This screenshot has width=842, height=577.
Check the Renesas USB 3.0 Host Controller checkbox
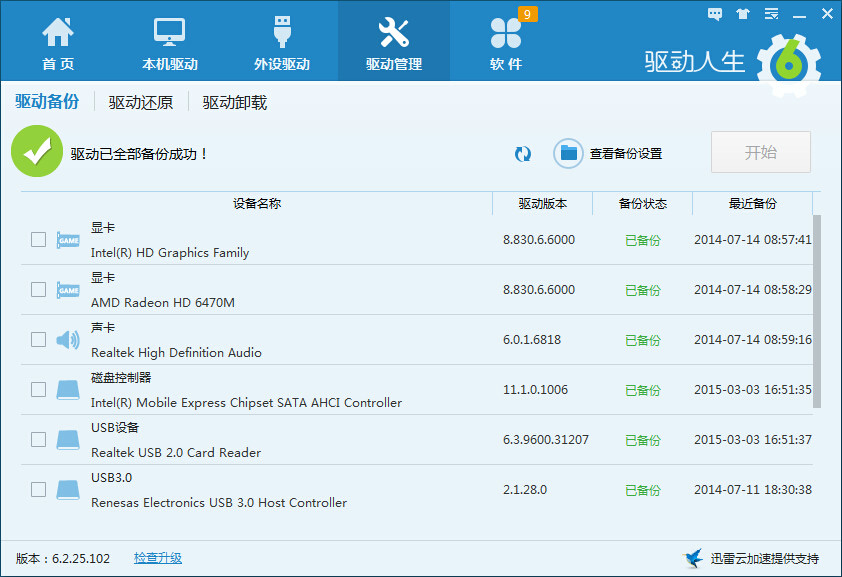click(38, 489)
